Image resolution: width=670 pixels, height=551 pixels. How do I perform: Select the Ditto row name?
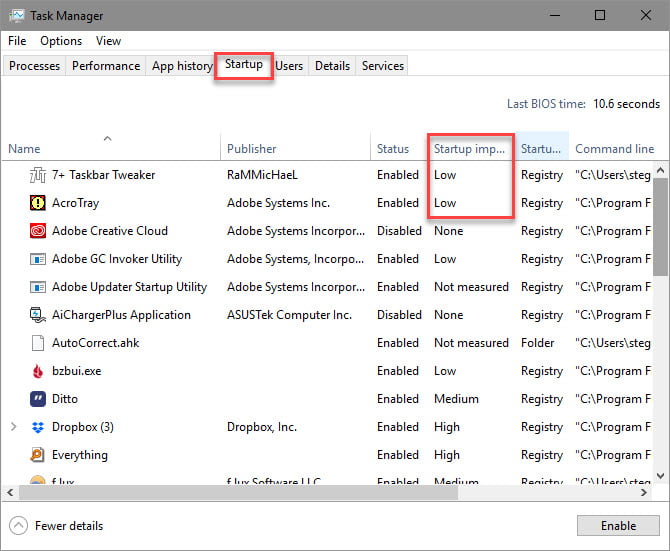click(x=65, y=399)
